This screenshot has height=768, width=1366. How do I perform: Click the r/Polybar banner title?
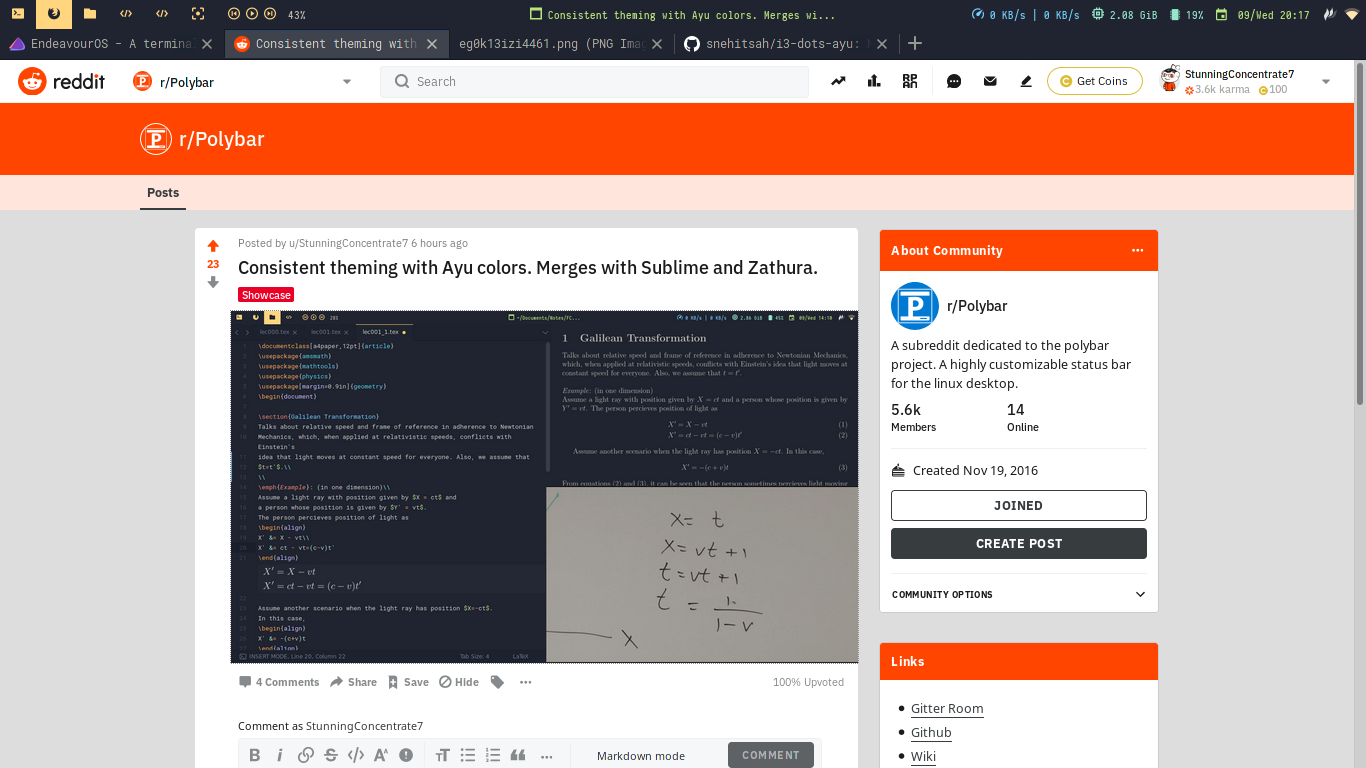[x=222, y=139]
